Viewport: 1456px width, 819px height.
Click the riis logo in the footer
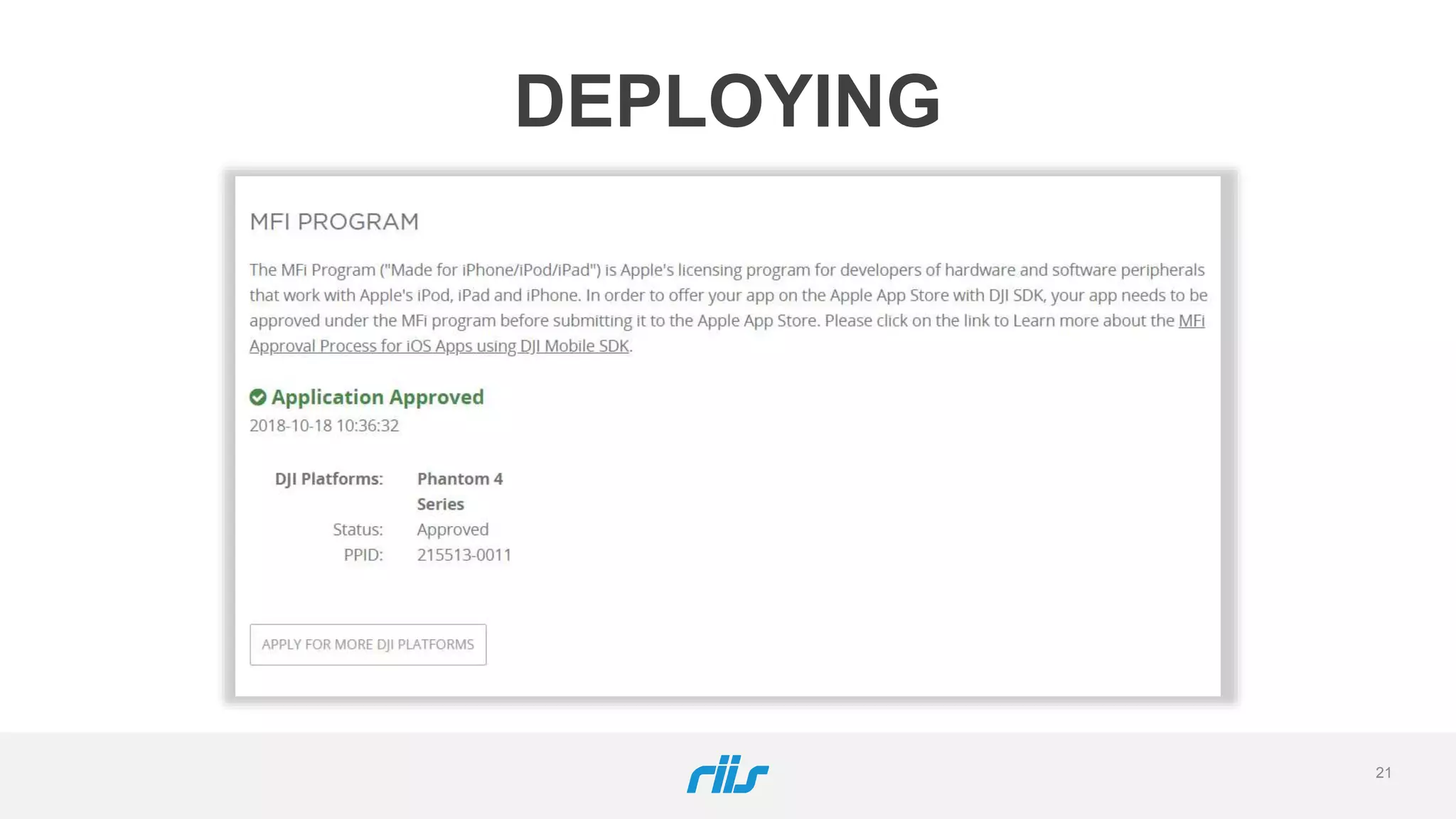728,774
